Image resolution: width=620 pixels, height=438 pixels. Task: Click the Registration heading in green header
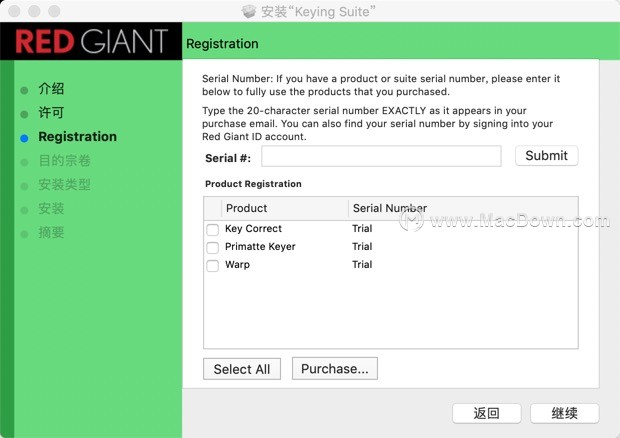[222, 44]
